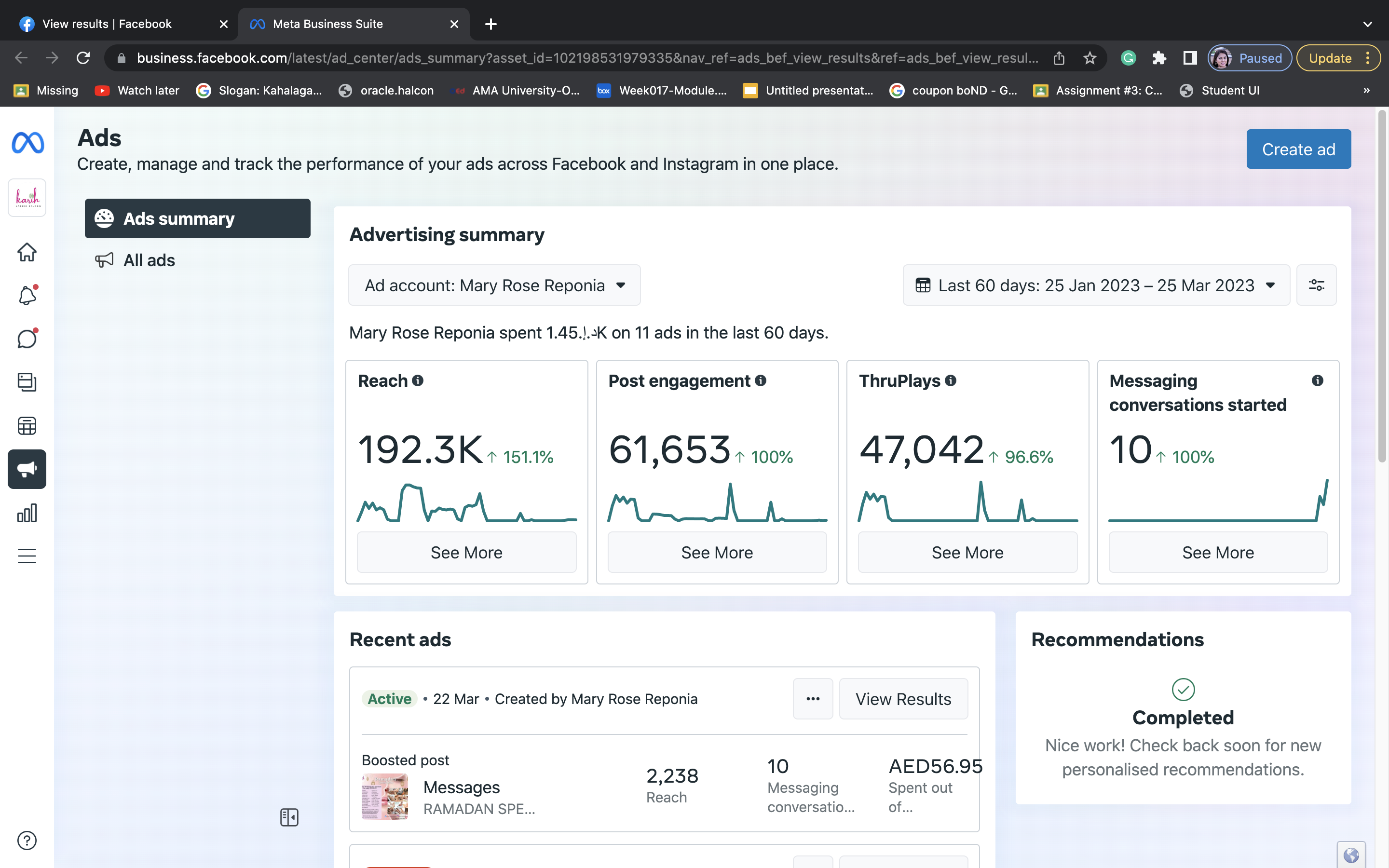Click the 192.3K reach value
Viewport: 1389px width, 868px height.
pos(420,449)
